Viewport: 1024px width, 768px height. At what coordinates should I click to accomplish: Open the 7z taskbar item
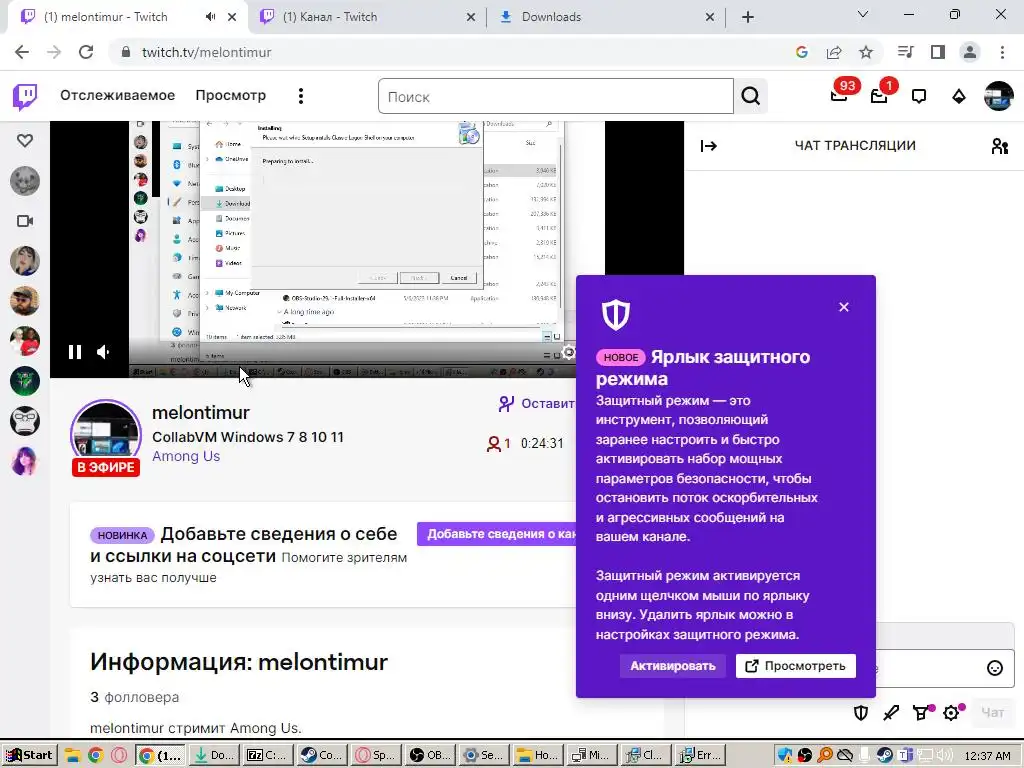click(x=266, y=755)
